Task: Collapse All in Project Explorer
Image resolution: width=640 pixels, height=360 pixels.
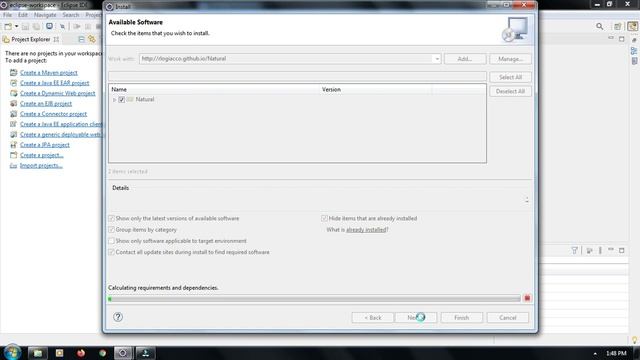Action: point(81,39)
